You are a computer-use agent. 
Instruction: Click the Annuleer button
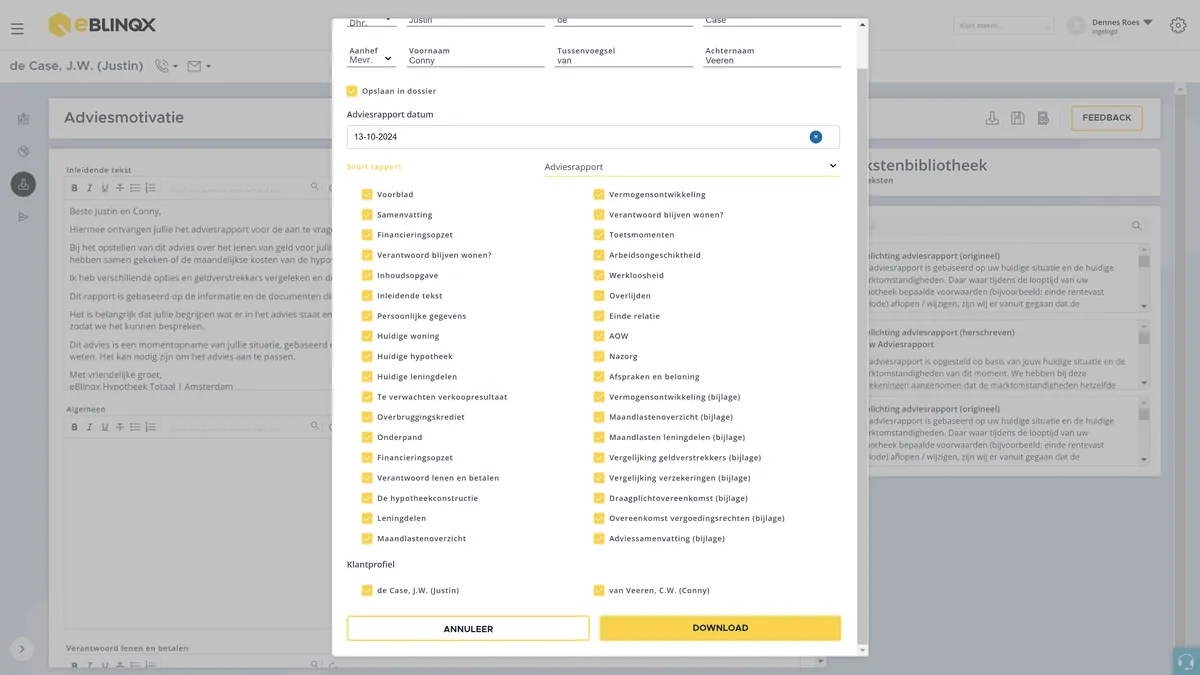(x=468, y=628)
